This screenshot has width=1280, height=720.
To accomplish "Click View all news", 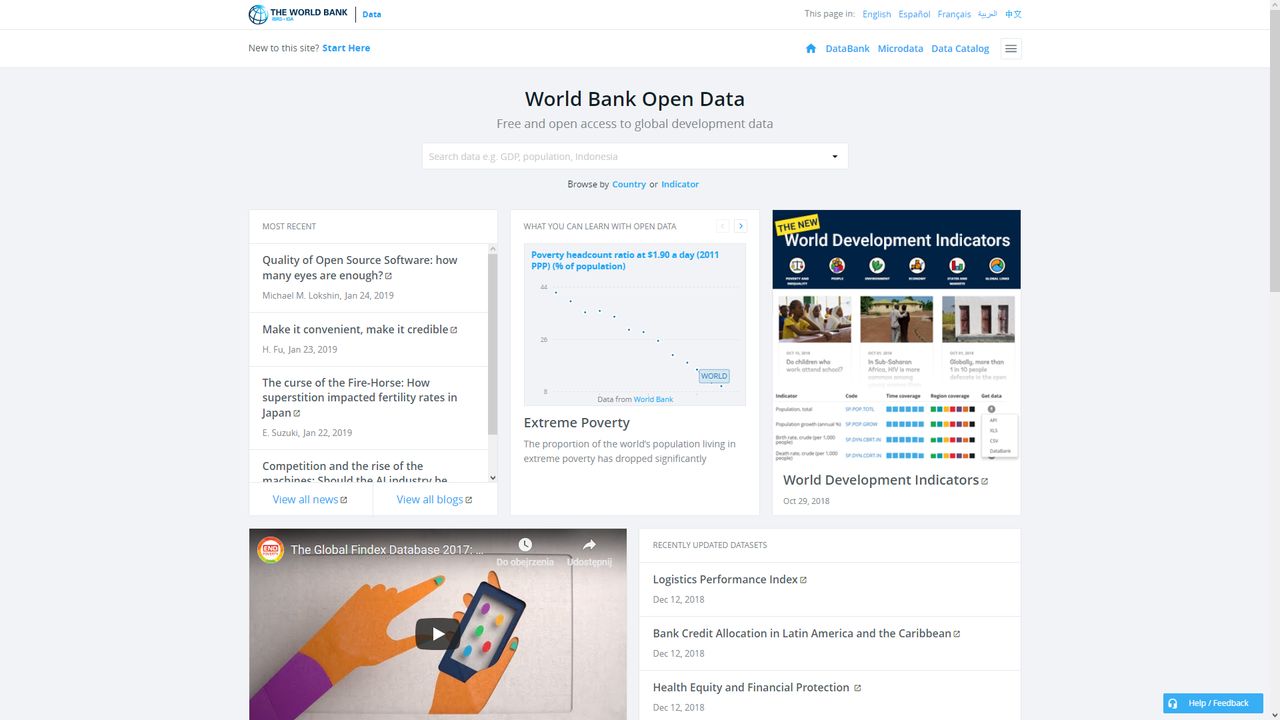I will (310, 499).
